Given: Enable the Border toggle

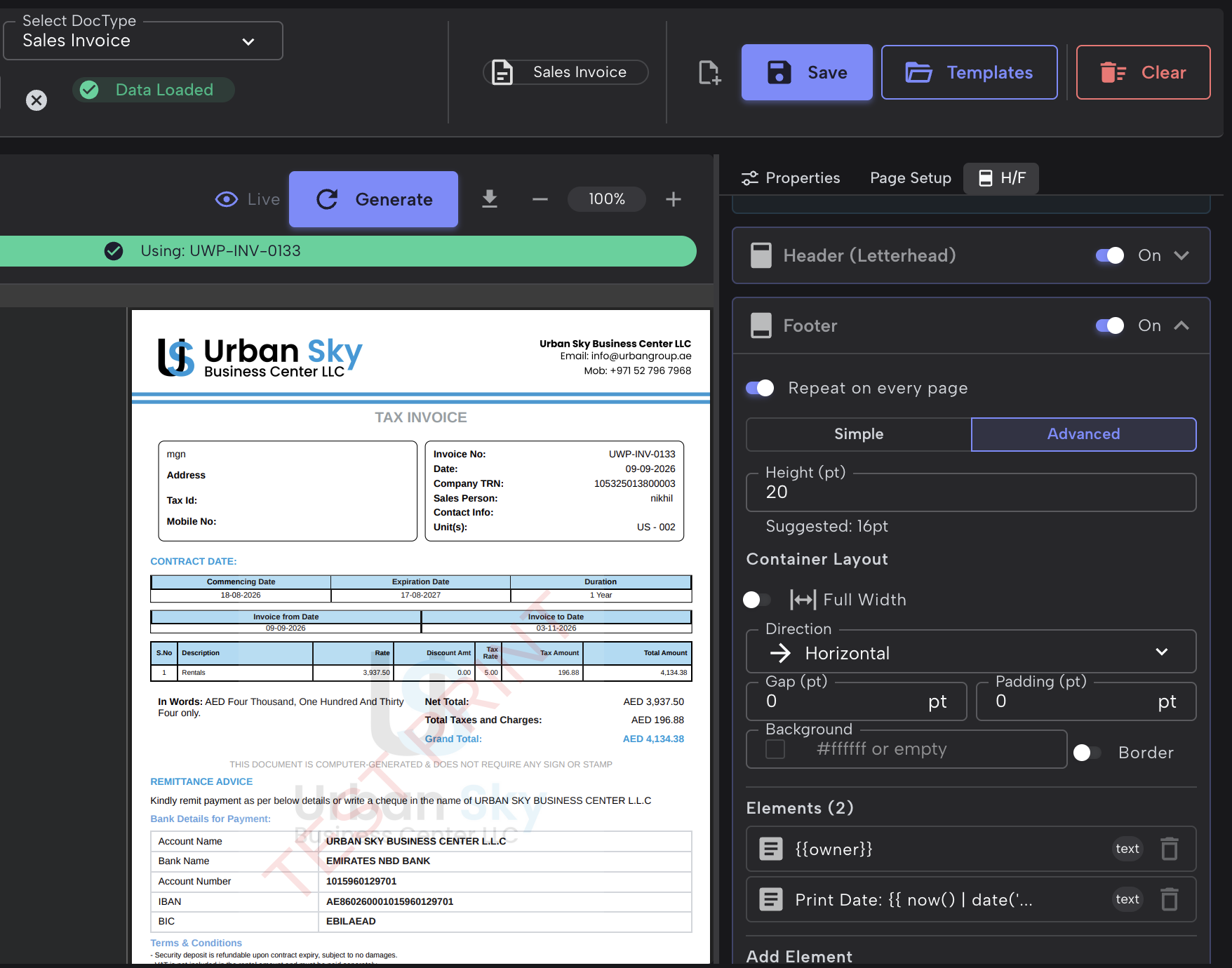Looking at the screenshot, I should coord(1087,753).
